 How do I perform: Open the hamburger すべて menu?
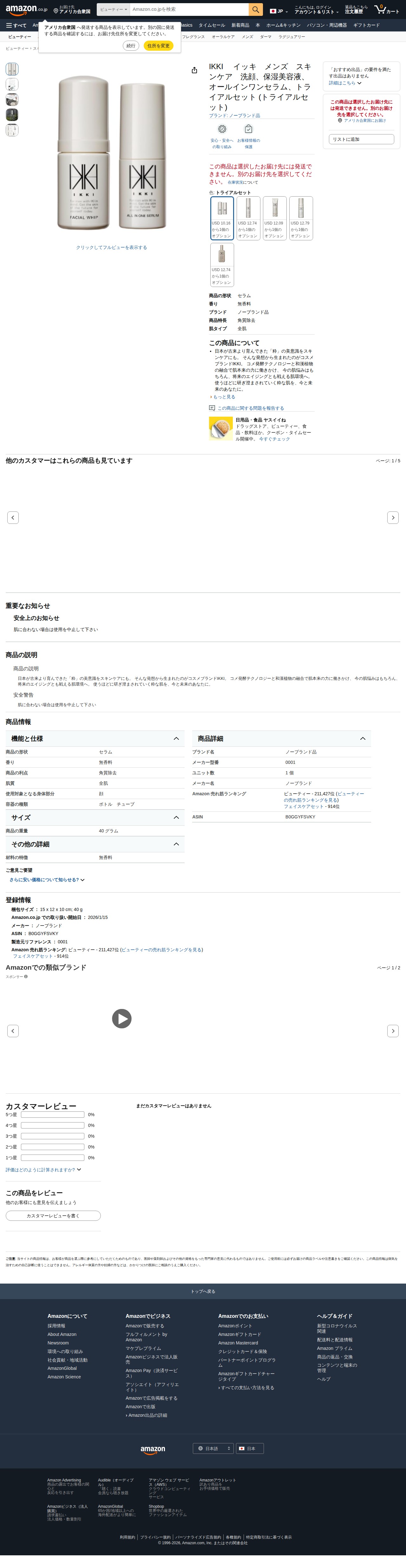tap(16, 26)
